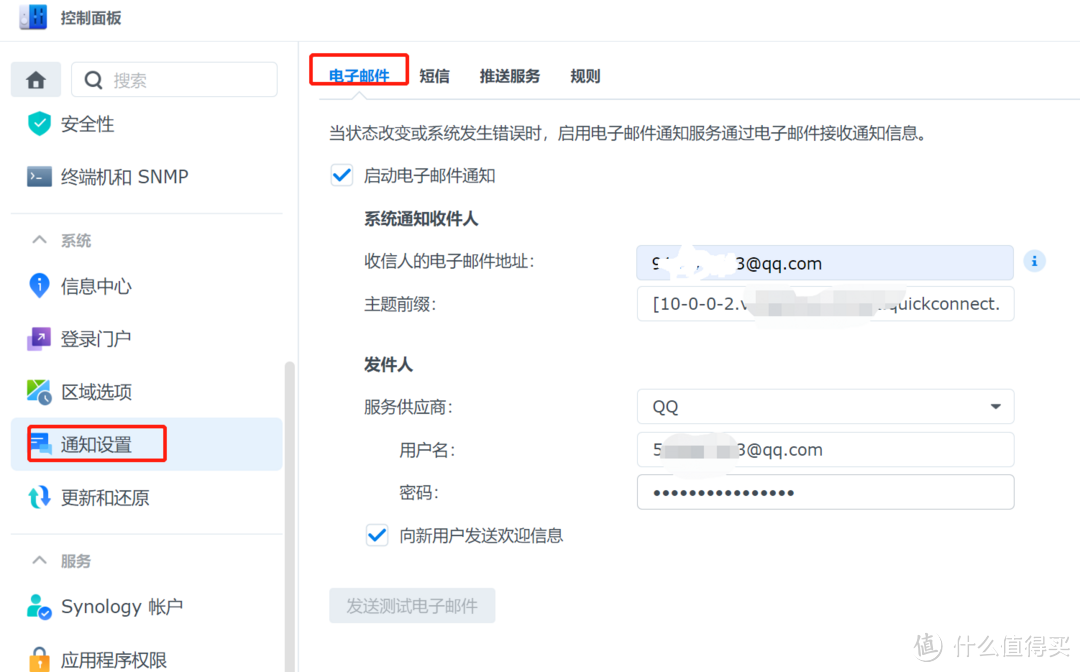Screen dimensions: 1080x672
Task: Uncheck 向新用户发送欢迎信息 welcome message option
Action: coord(376,535)
